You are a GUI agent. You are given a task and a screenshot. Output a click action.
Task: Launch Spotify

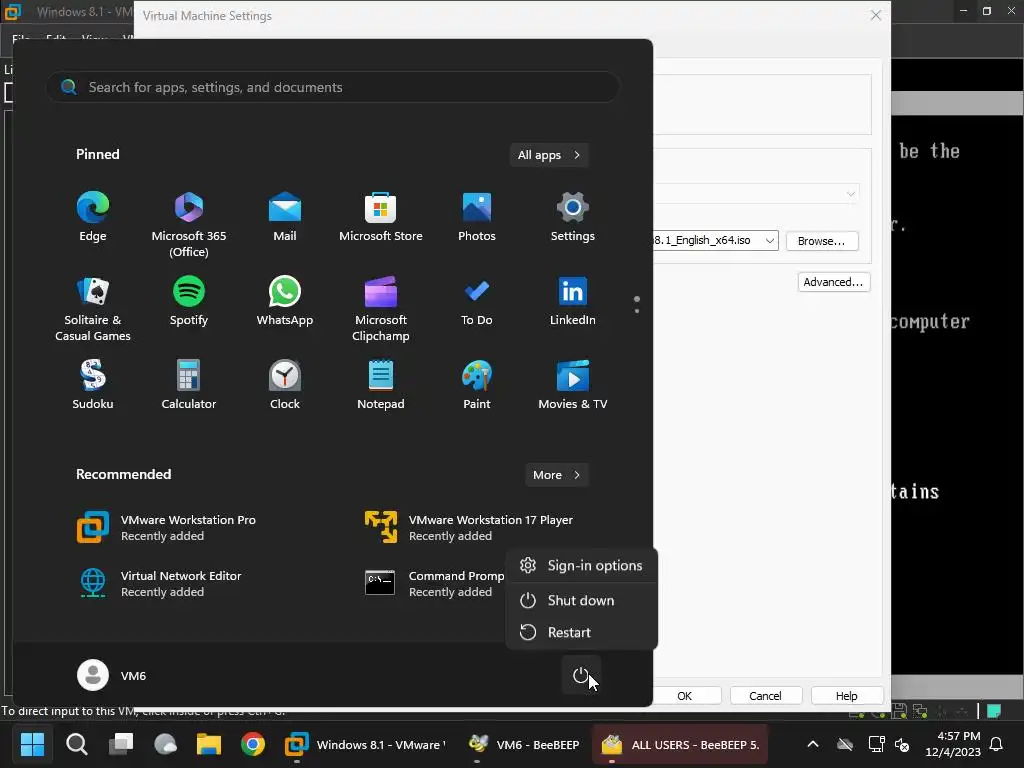pyautogui.click(x=189, y=301)
